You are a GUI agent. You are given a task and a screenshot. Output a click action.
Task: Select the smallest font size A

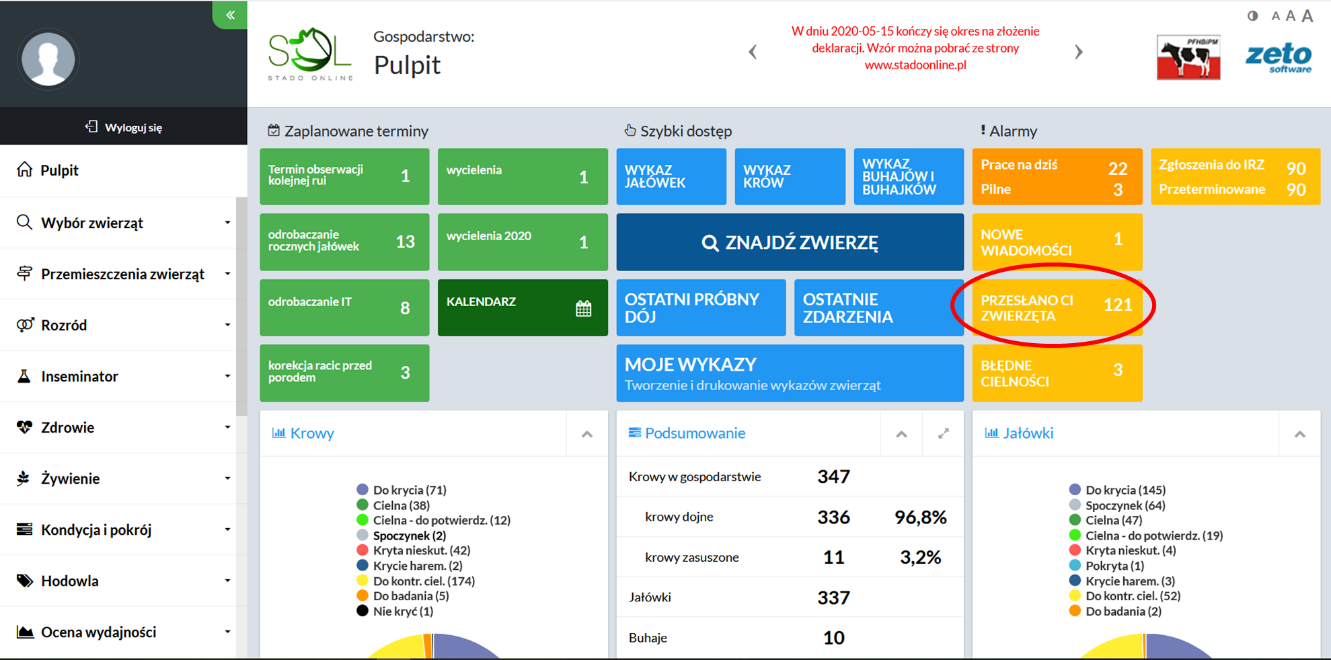(1276, 16)
